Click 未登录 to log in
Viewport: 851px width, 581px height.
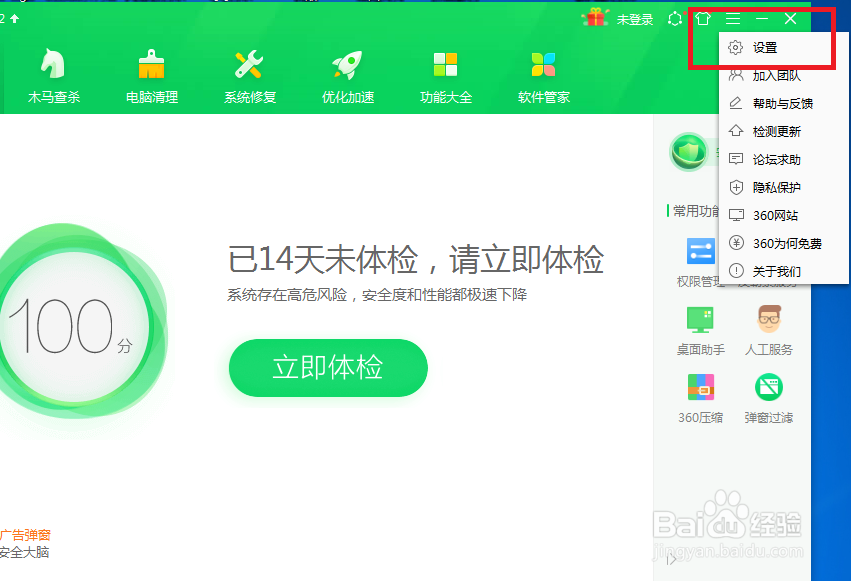pyautogui.click(x=634, y=20)
